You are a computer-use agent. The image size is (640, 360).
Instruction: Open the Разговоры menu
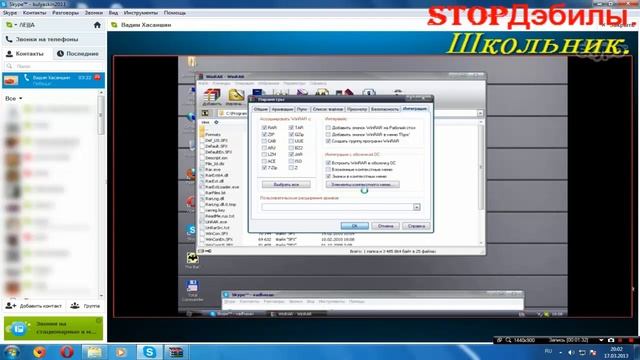click(x=65, y=13)
